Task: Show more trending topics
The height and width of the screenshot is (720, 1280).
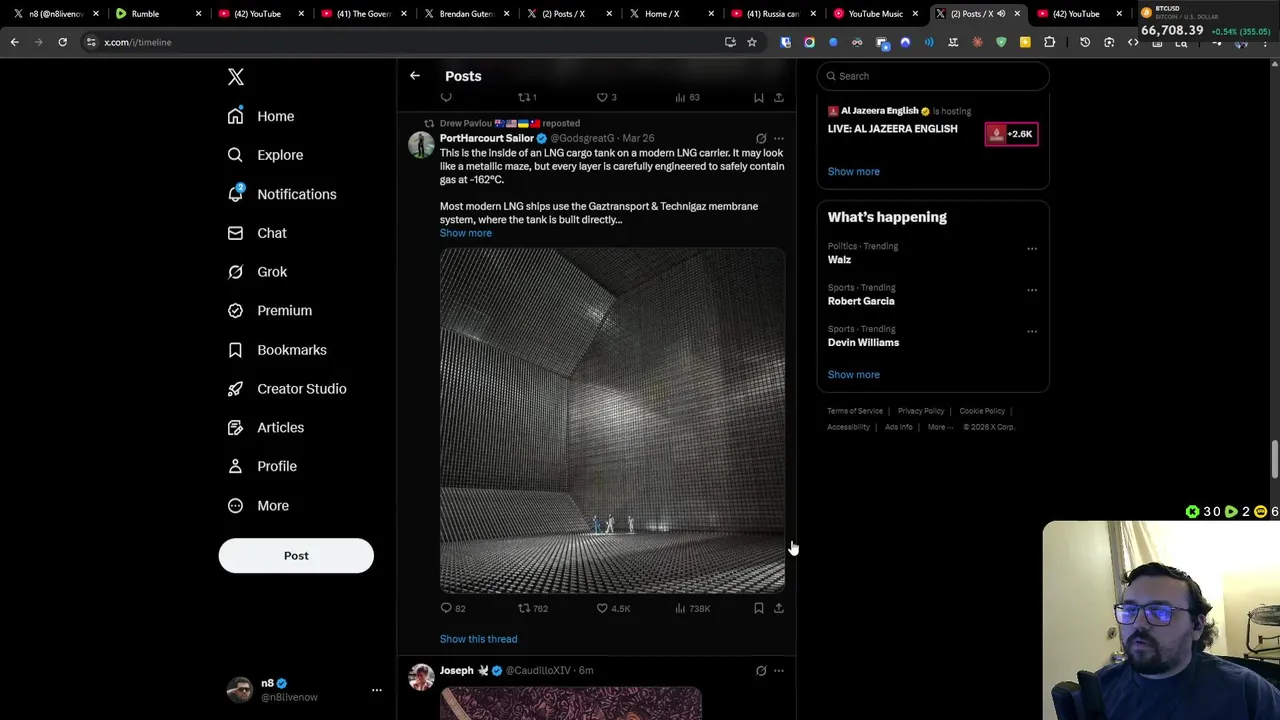Action: (854, 375)
